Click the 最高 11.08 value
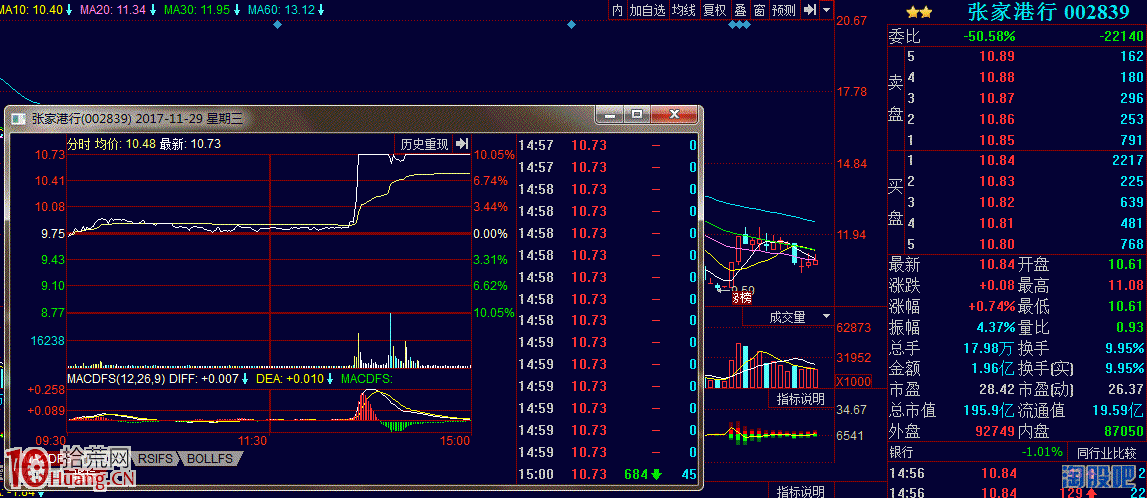This screenshot has width=1147, height=498. [1128, 285]
